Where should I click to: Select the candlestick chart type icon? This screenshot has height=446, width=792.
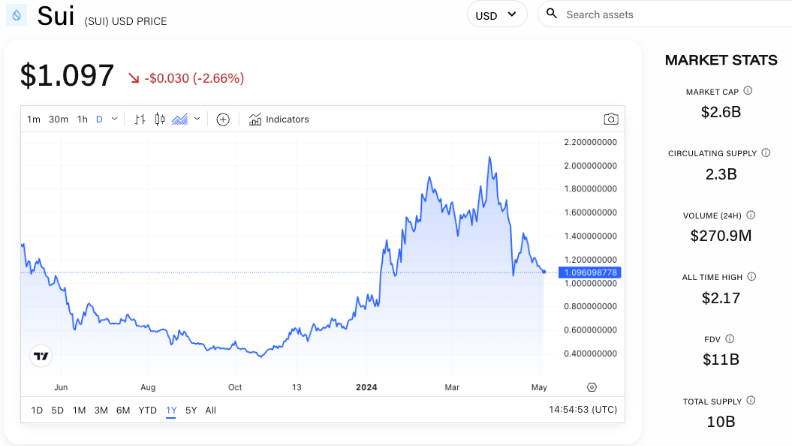[x=160, y=119]
